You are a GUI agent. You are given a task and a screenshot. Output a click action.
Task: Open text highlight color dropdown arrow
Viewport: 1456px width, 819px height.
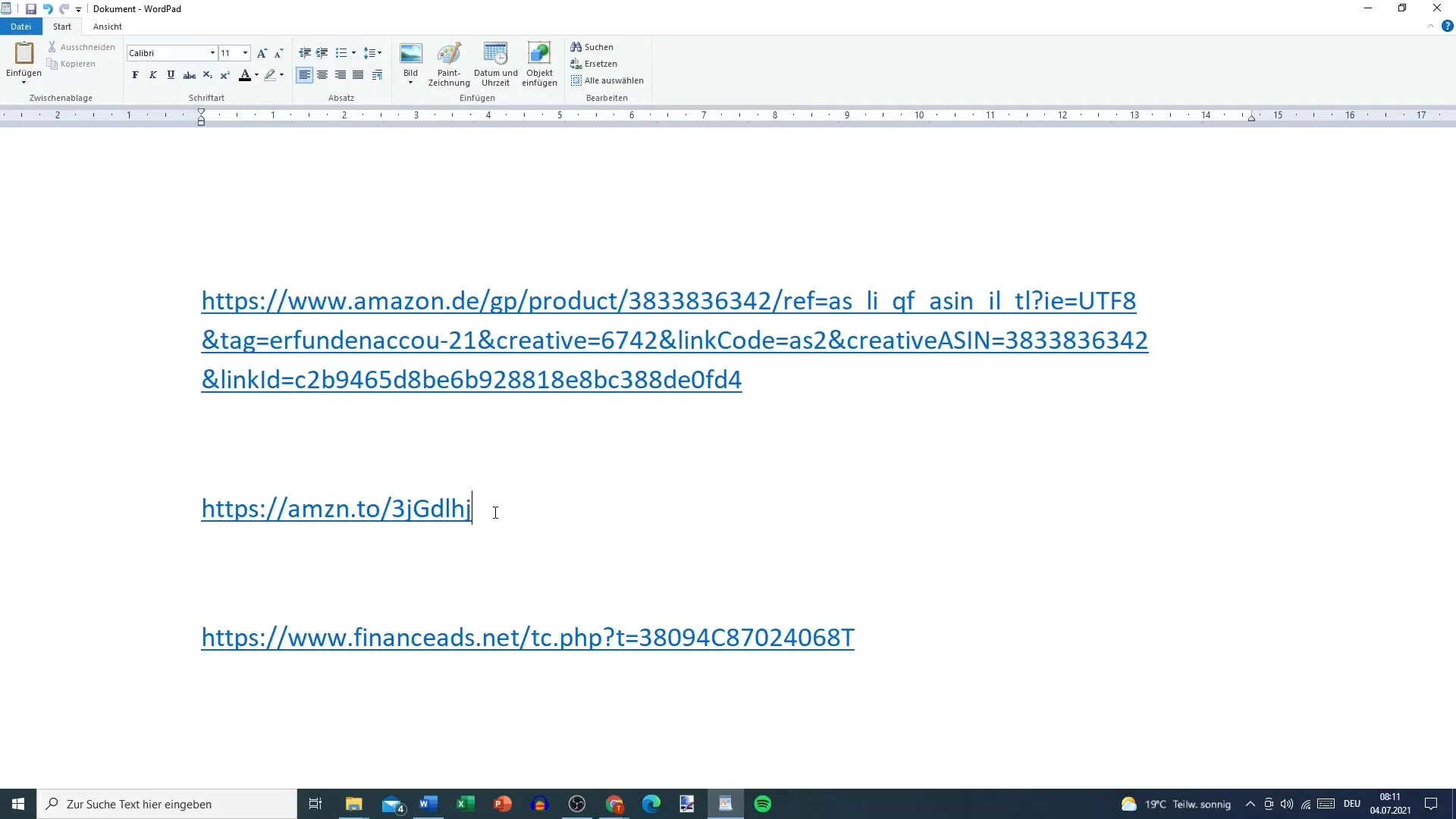[281, 75]
